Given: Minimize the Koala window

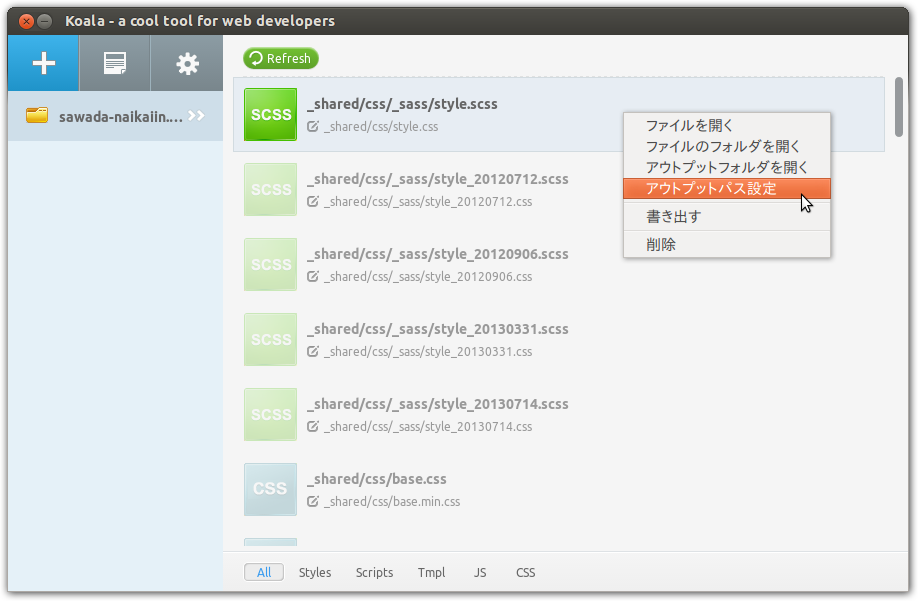Looking at the screenshot, I should tap(44, 22).
